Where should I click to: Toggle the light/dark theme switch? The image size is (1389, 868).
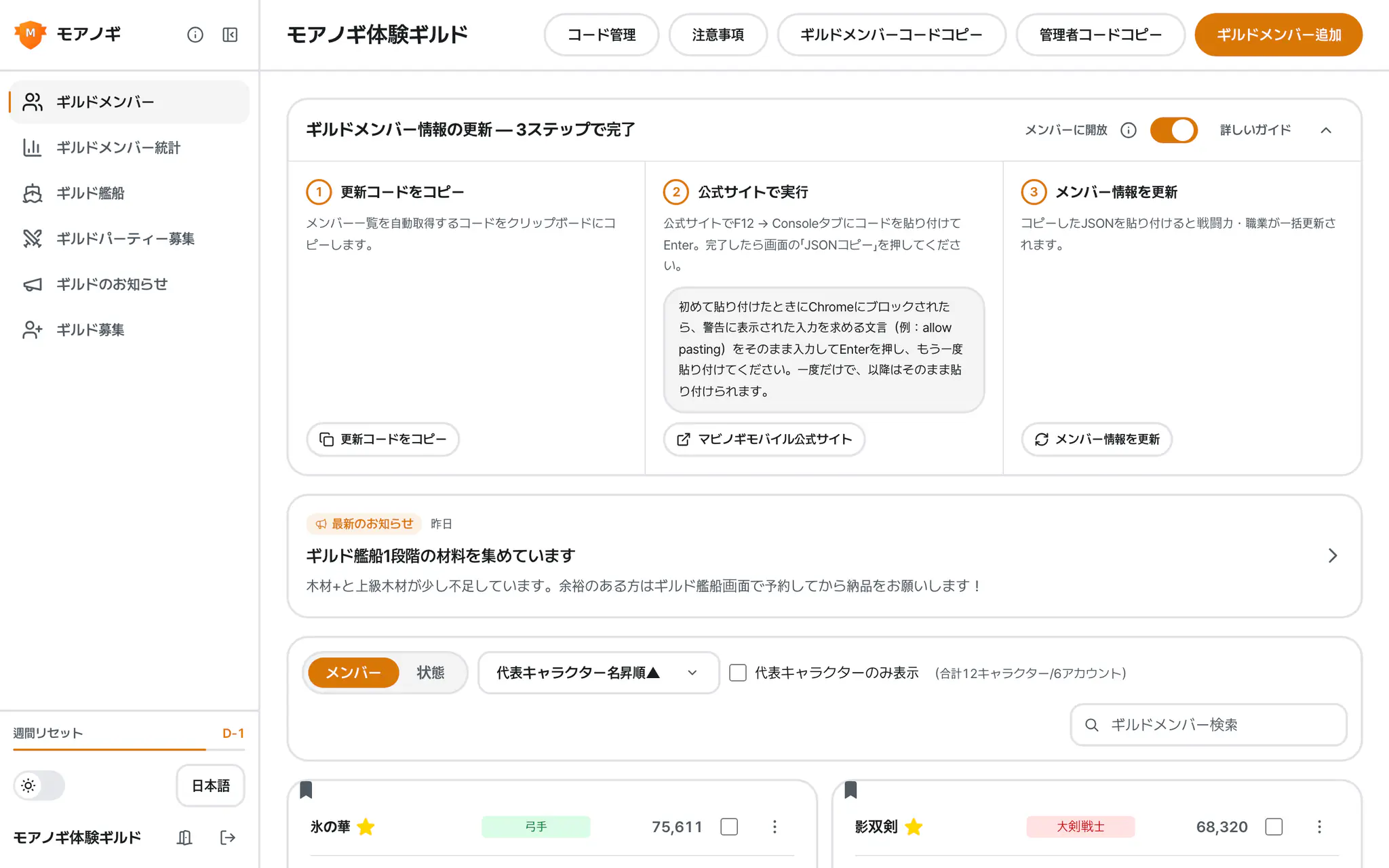pos(39,785)
